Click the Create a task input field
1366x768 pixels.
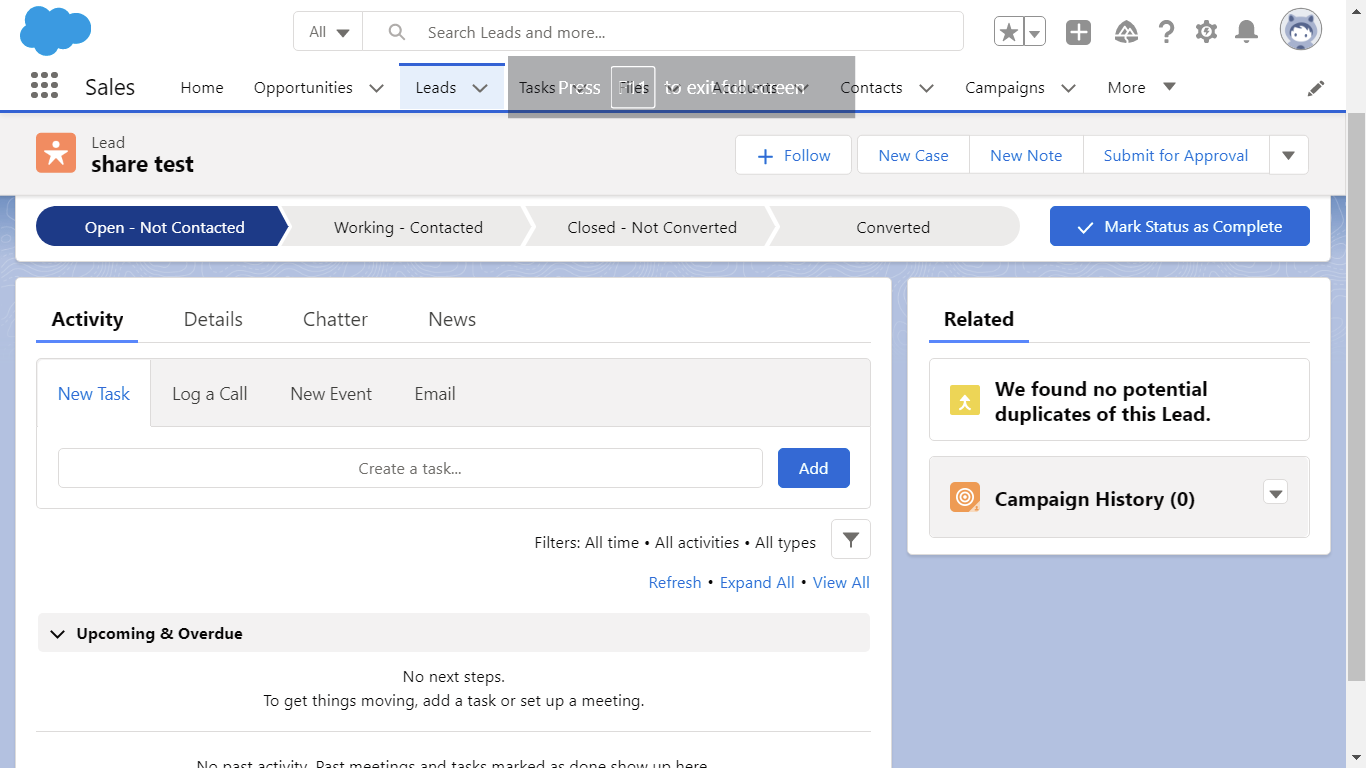point(410,468)
